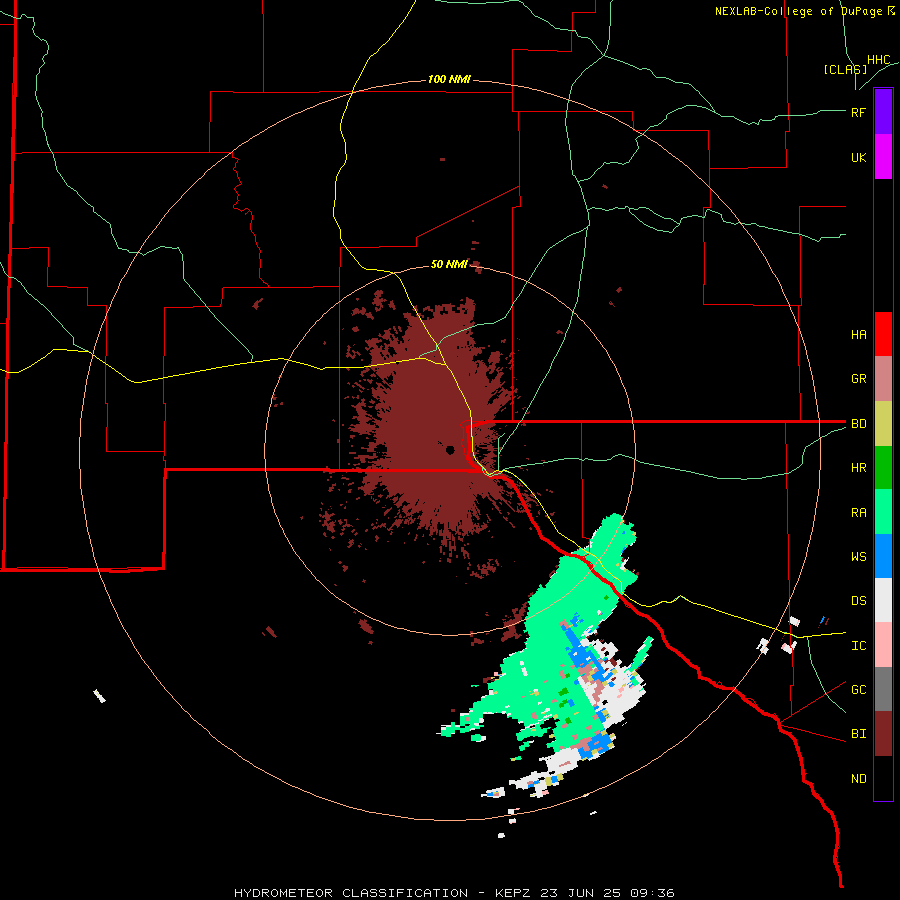
Task: Click the BI brown legend swatch
Action: [883, 734]
